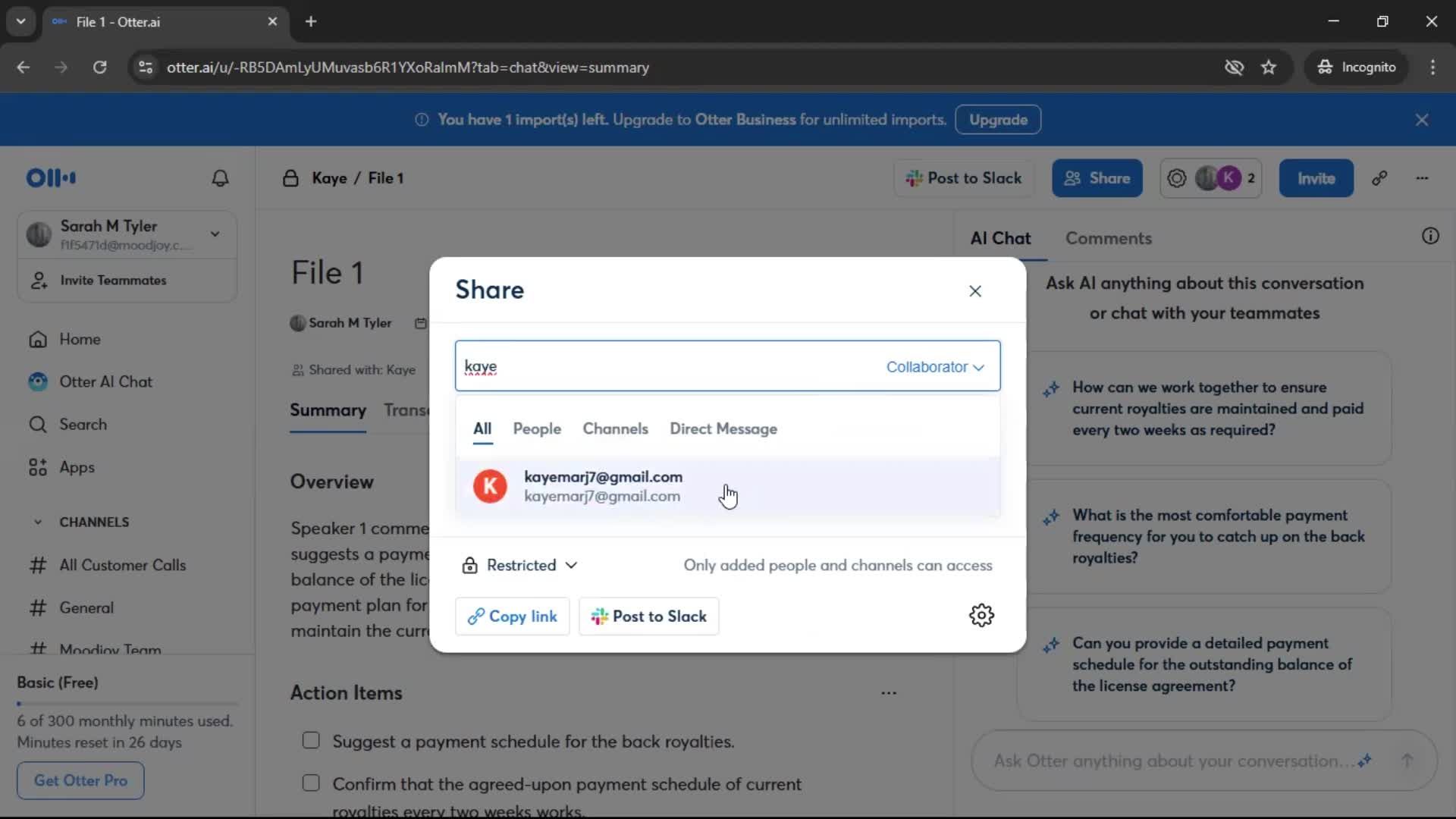This screenshot has height=819, width=1456.
Task: Check the 'Confirm that the agreed-upon payment' action item
Action: click(311, 783)
